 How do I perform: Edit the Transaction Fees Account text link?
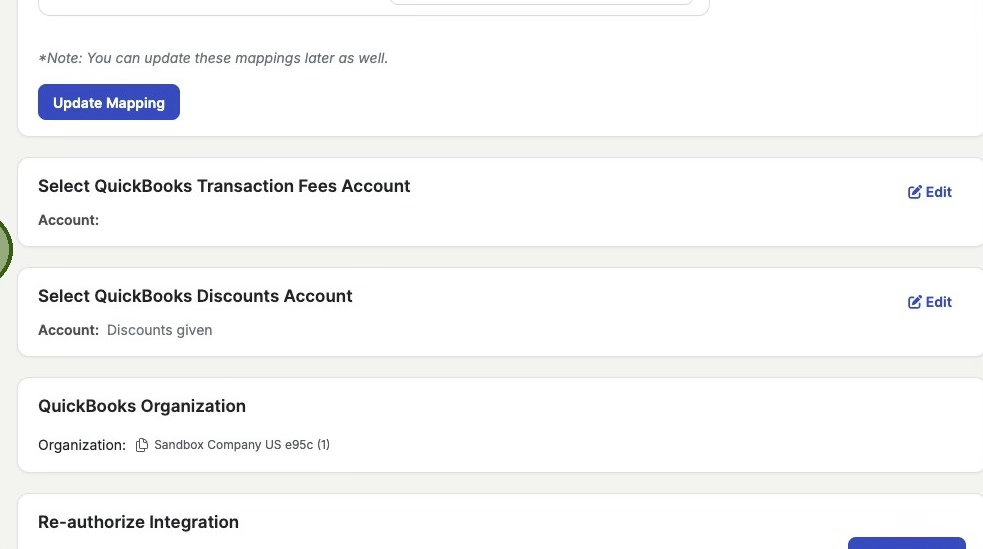[939, 192]
